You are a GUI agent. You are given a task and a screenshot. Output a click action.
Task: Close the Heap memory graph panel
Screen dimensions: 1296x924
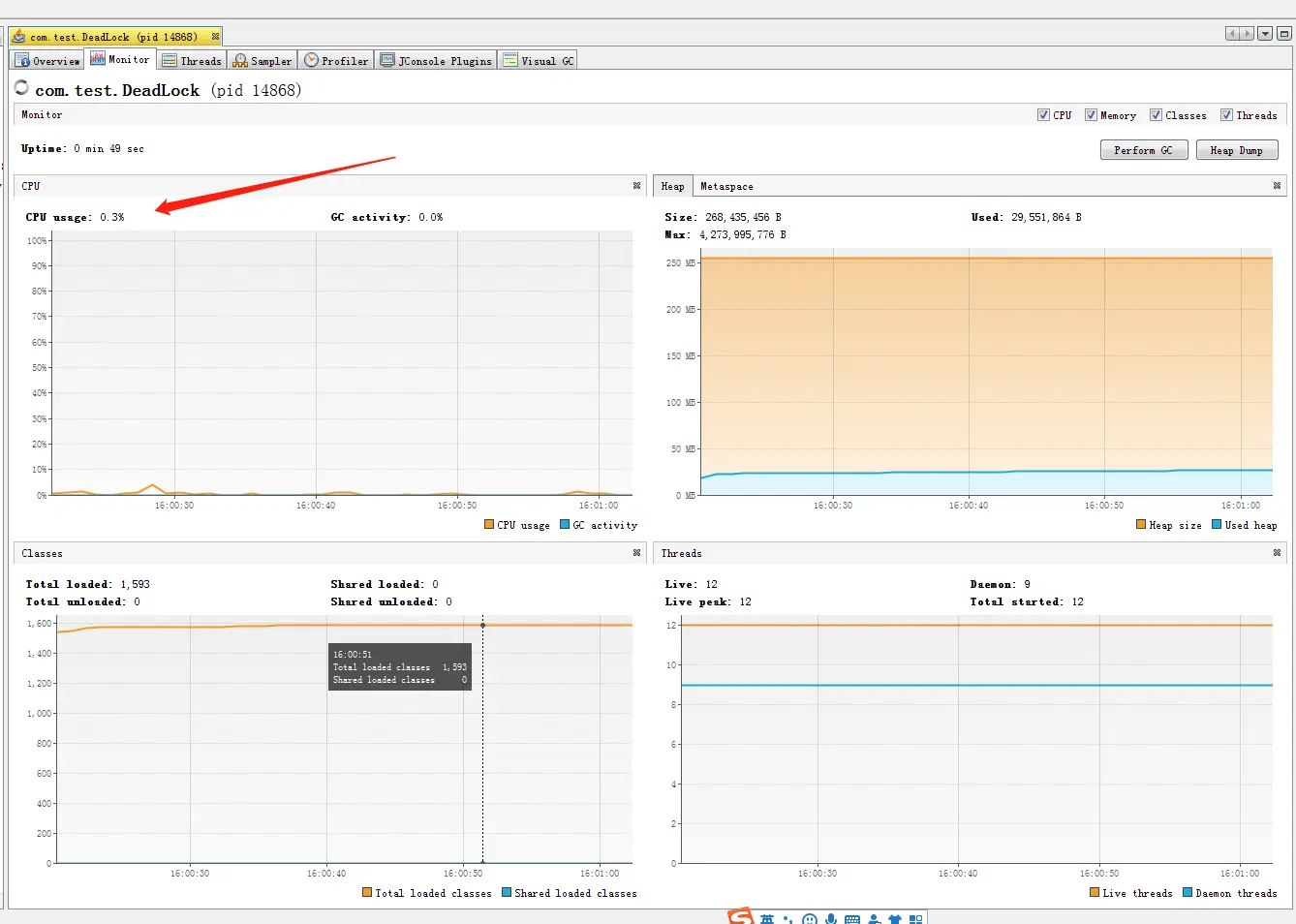point(1277,186)
